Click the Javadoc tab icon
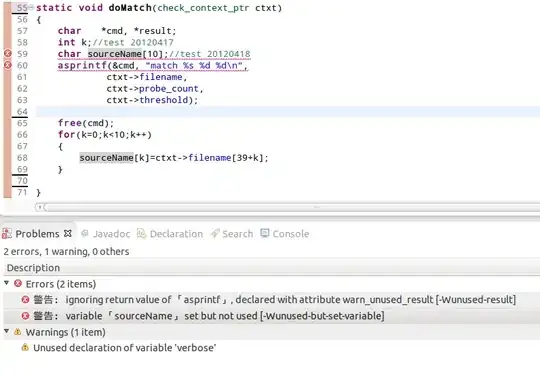Screen dimensions: 540x375 85,233
